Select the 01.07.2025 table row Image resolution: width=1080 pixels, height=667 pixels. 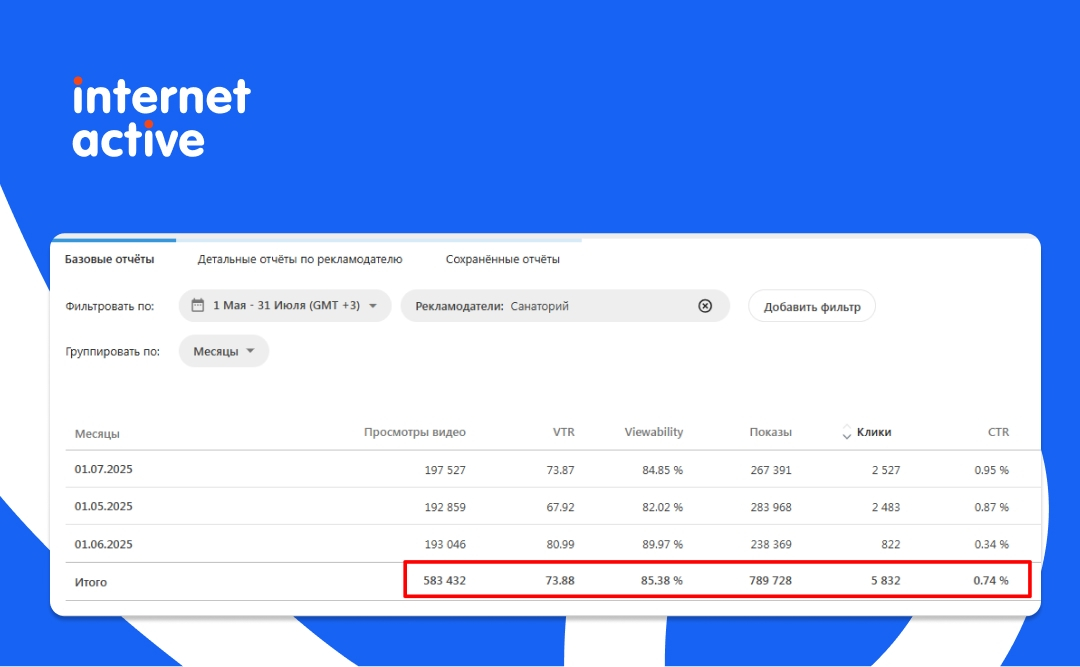[553, 469]
